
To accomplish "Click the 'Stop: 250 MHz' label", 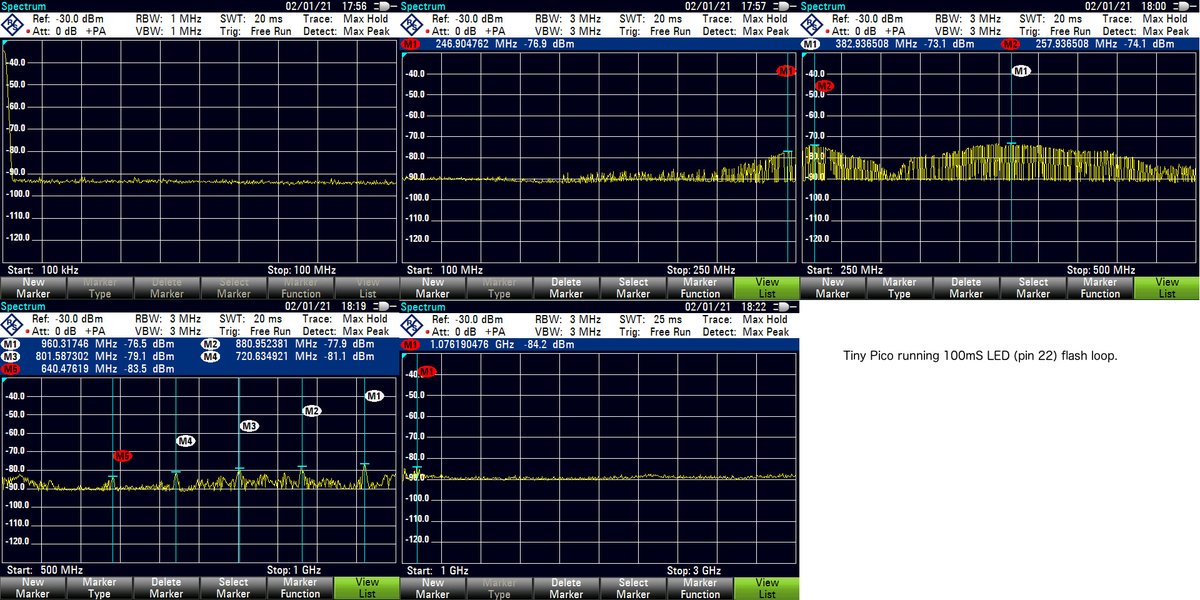I will tap(700, 270).
